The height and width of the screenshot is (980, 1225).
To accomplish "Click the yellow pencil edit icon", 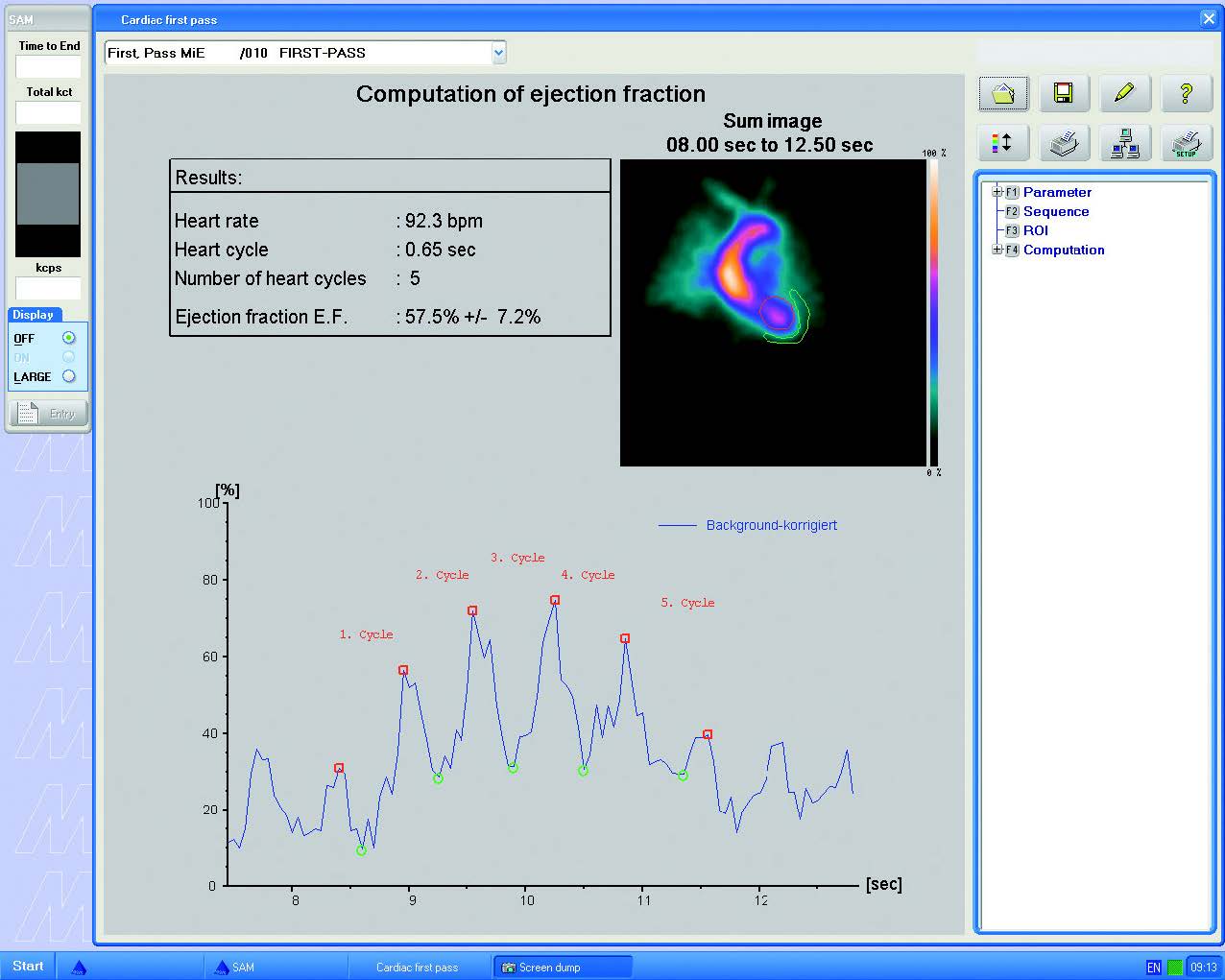I will (1124, 93).
